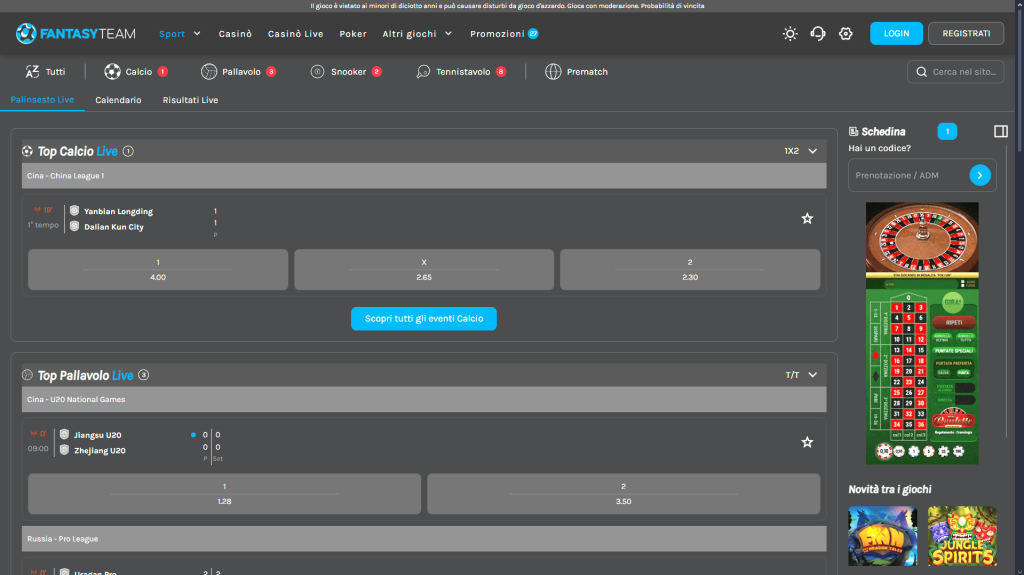Image resolution: width=1024 pixels, height=575 pixels.
Task: Click Scopri tutti gli eventi Calcio
Action: 424,319
